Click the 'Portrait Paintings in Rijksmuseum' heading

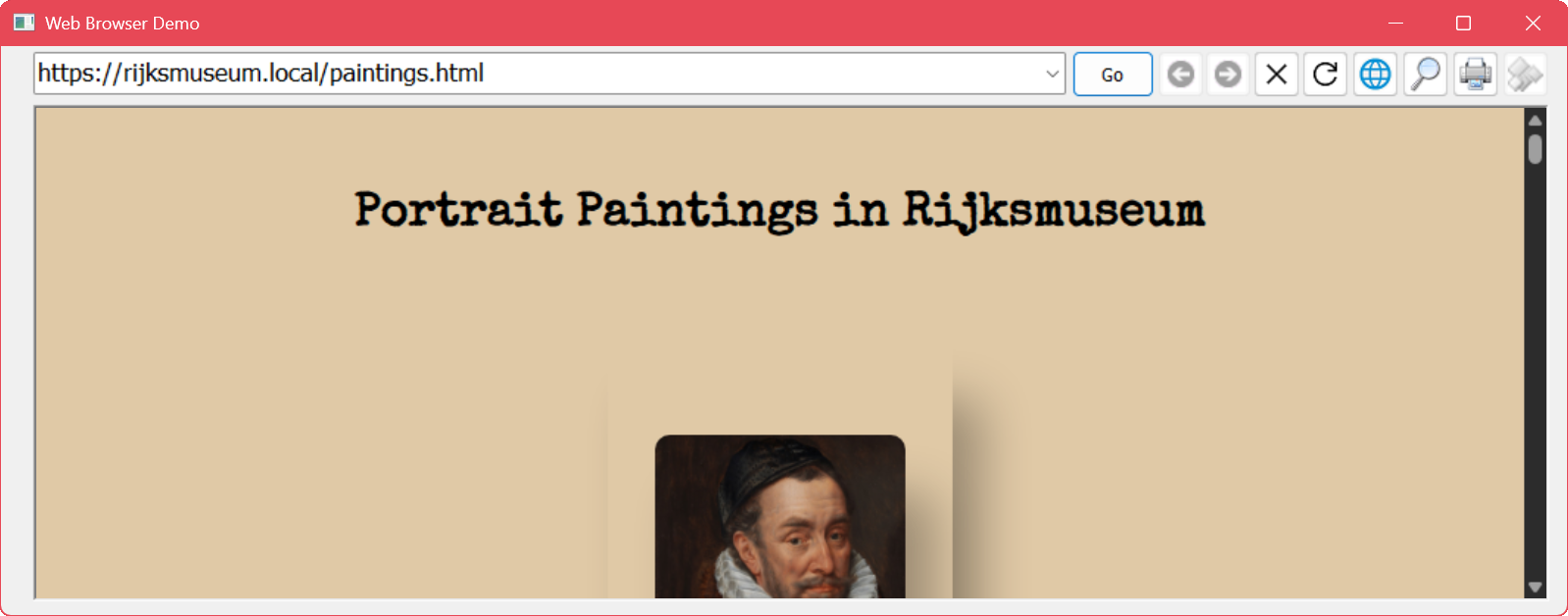pyautogui.click(x=779, y=210)
